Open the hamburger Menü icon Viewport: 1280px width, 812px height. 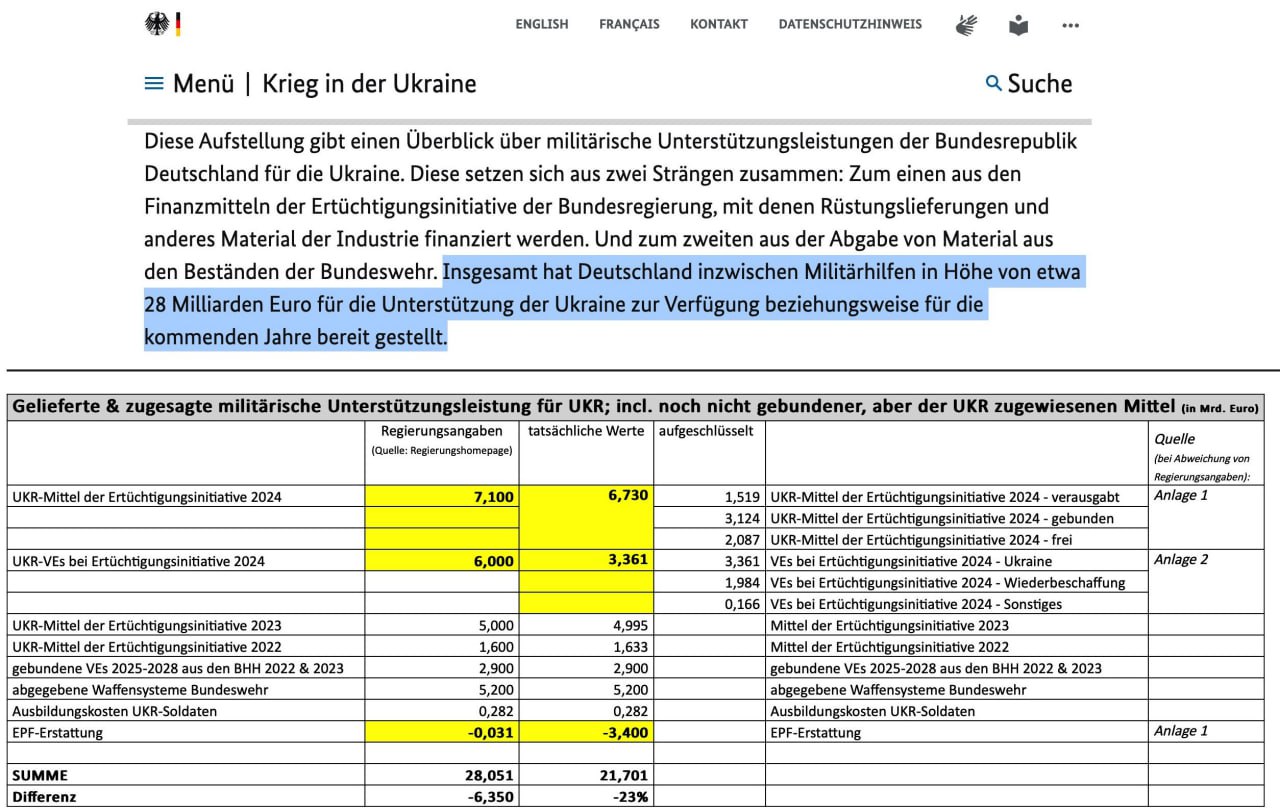(154, 84)
